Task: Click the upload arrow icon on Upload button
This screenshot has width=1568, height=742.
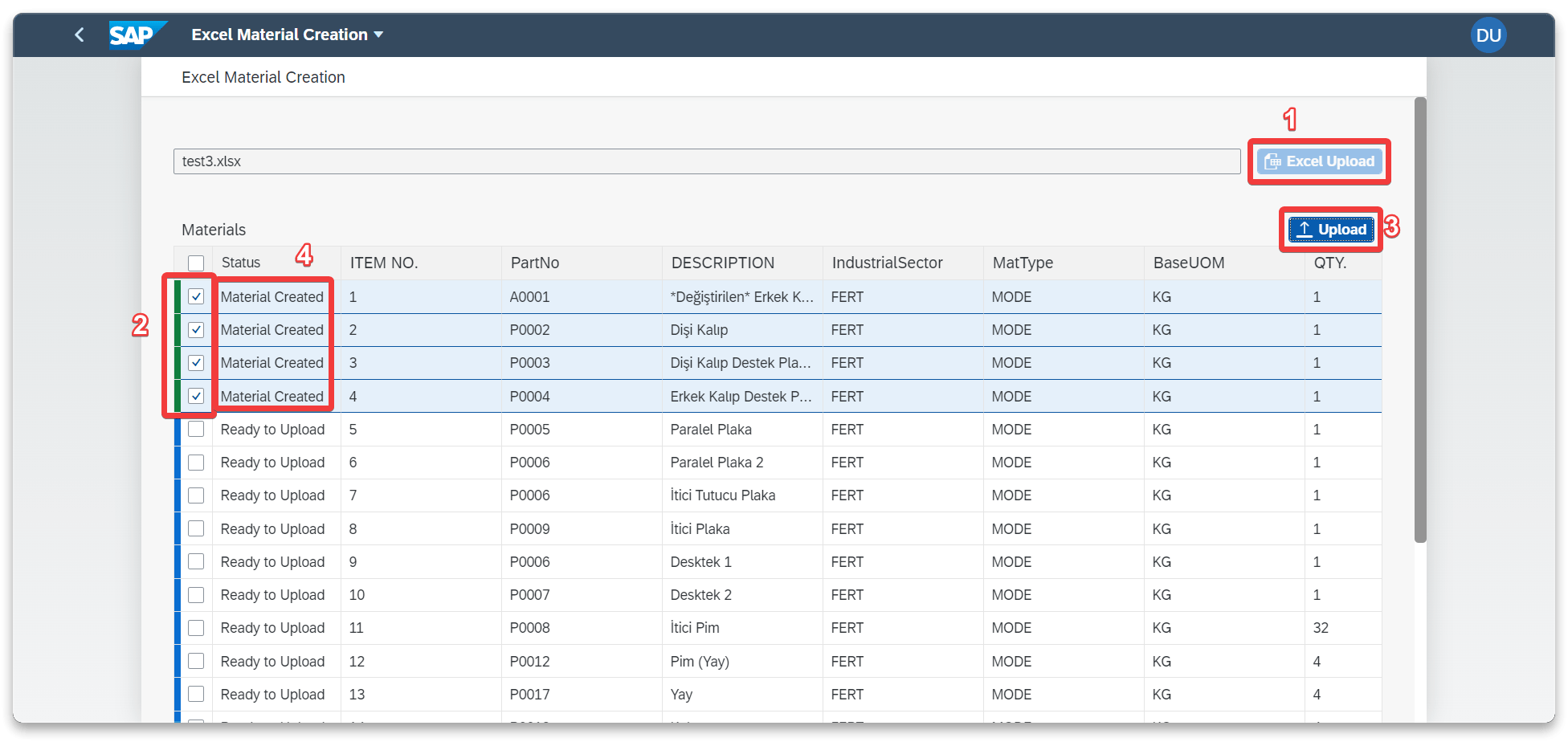Action: (x=1305, y=229)
